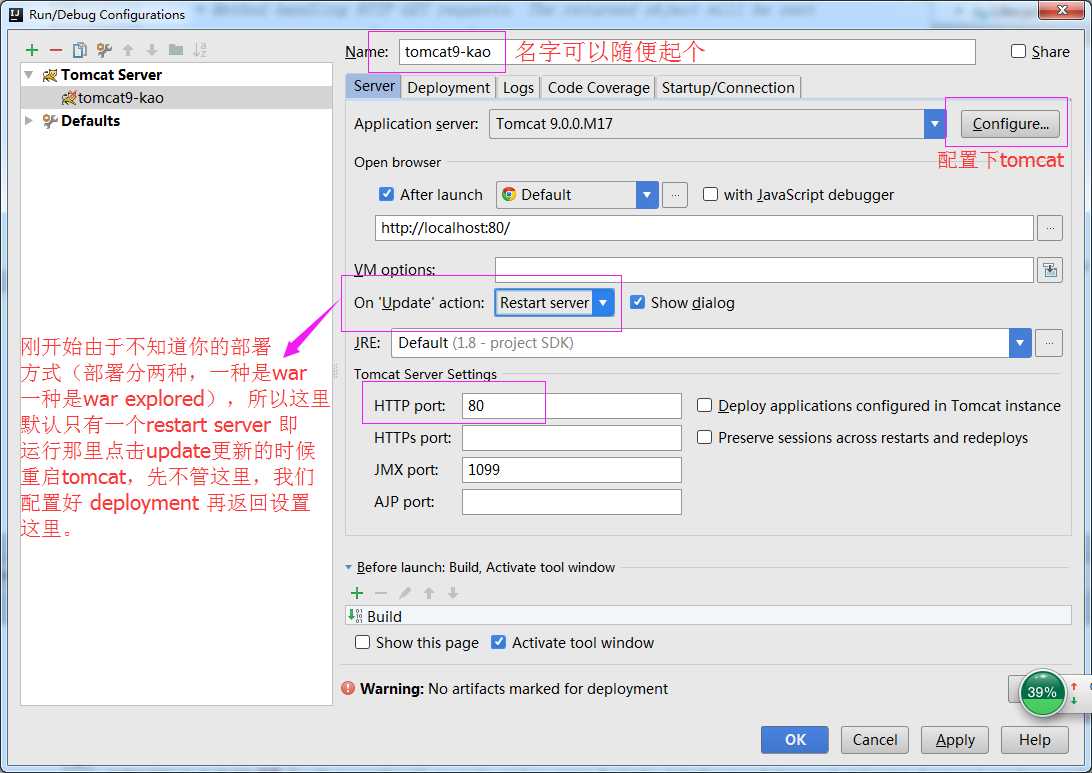Enable Deploy applications configured in Tomcat instance
1092x773 pixels.
705,405
